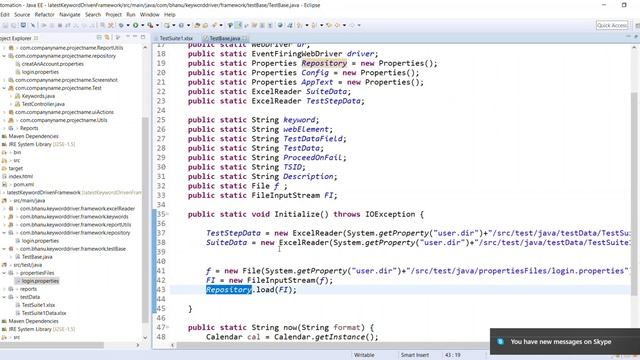
Task: Click the editor vertical scrollbar
Action: pos(633,193)
